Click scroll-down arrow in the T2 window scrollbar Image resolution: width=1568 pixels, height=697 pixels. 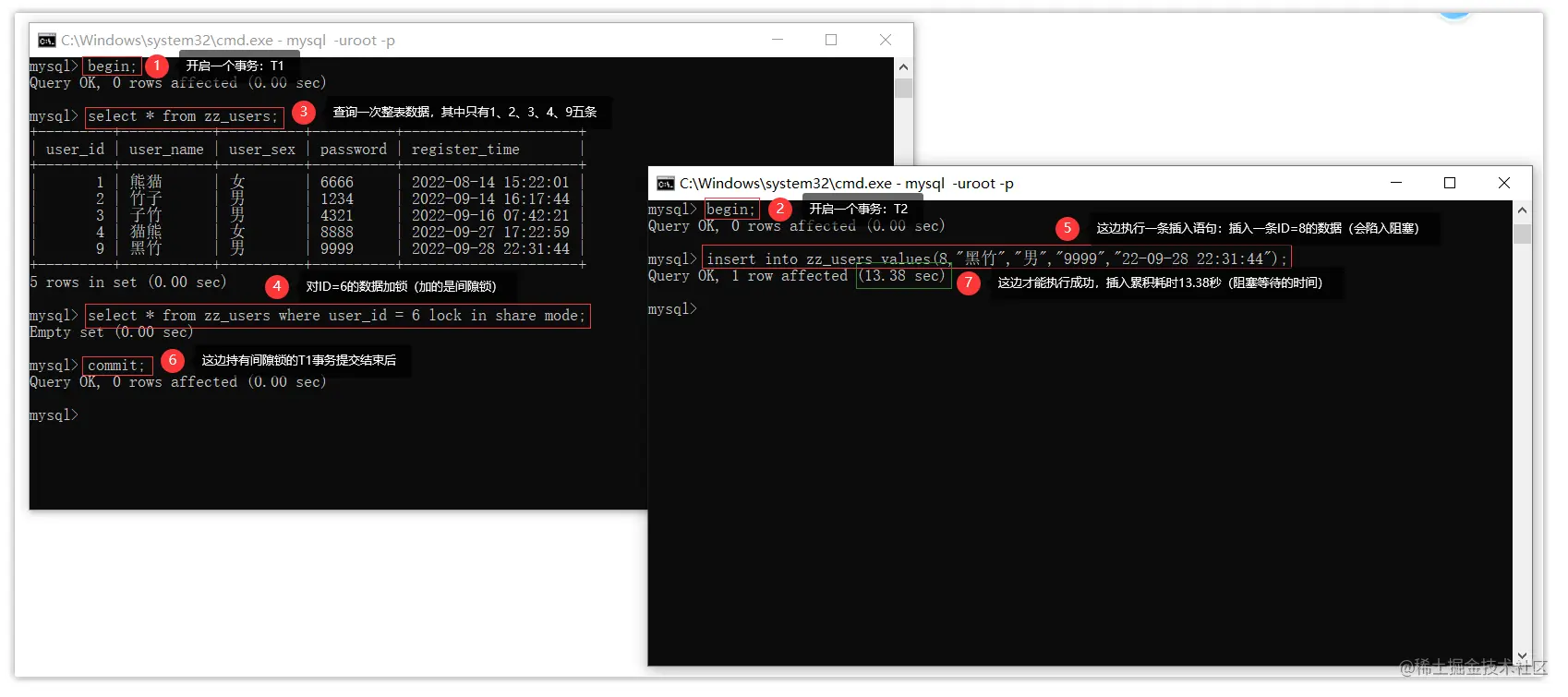1522,656
